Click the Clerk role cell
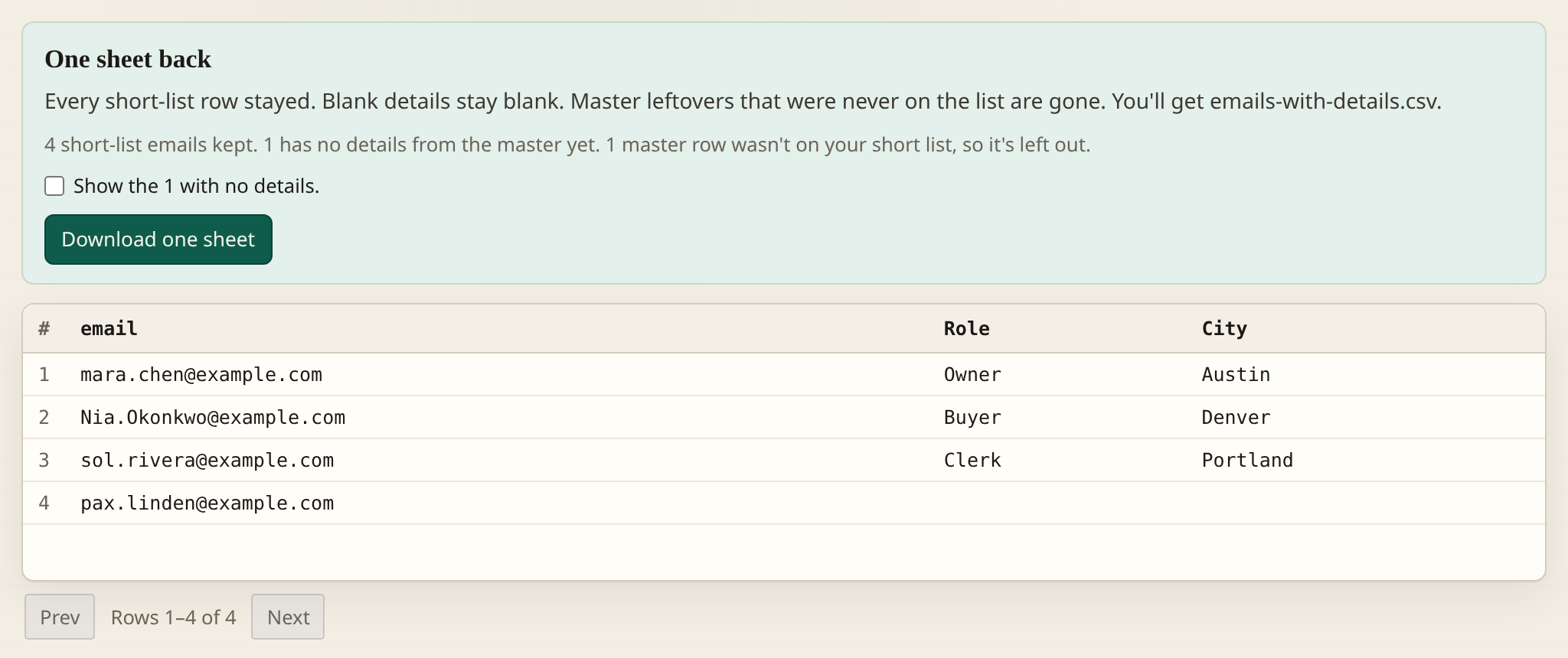The width and height of the screenshot is (1568, 658). pyautogui.click(x=972, y=460)
